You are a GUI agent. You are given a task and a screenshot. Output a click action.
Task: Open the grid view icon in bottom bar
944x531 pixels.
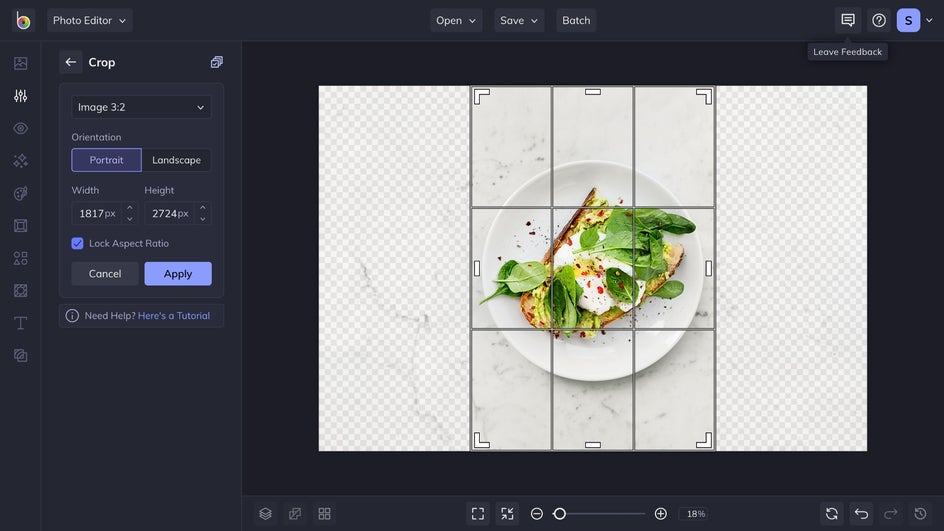(x=324, y=514)
